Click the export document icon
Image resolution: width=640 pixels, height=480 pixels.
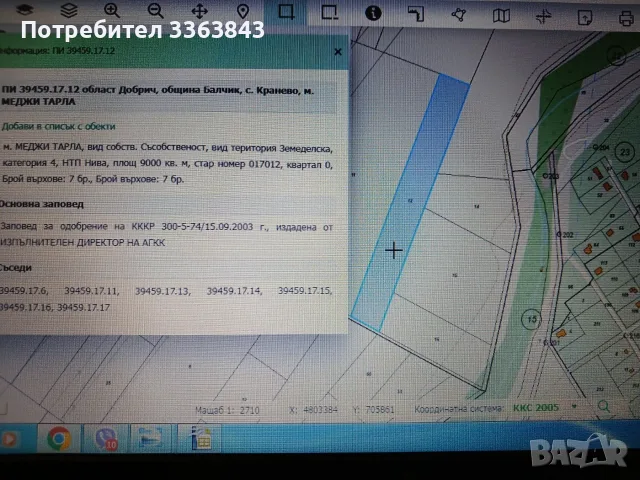click(585, 18)
